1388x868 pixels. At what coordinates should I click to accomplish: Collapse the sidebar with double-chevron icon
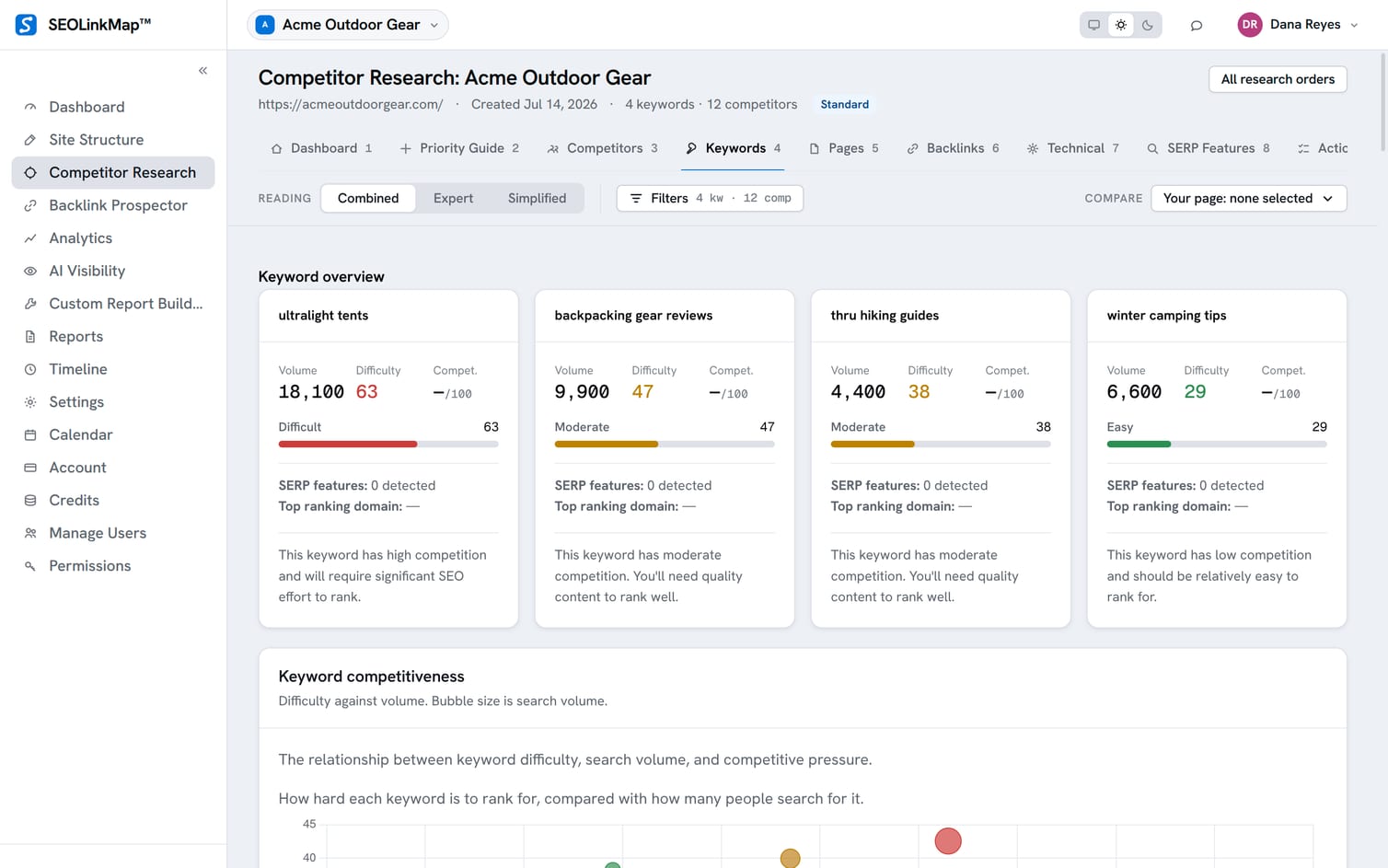pyautogui.click(x=202, y=71)
